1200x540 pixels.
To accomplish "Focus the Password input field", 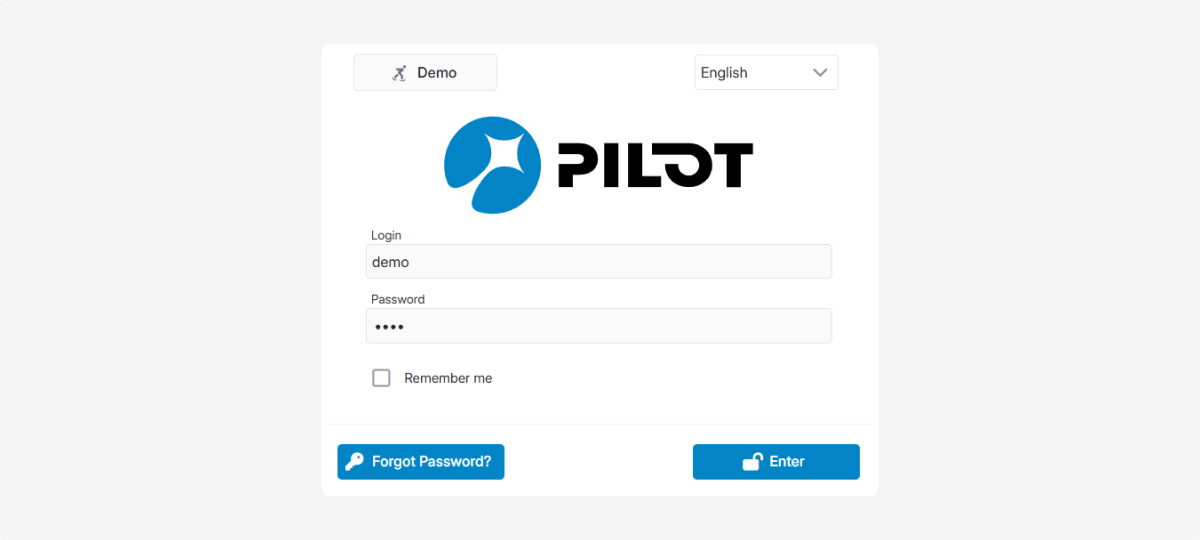I will [x=599, y=325].
